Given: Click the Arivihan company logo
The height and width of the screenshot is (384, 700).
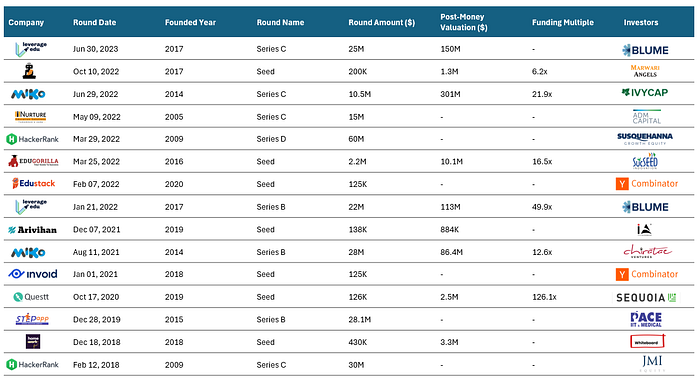Looking at the screenshot, I should pyautogui.click(x=33, y=230).
